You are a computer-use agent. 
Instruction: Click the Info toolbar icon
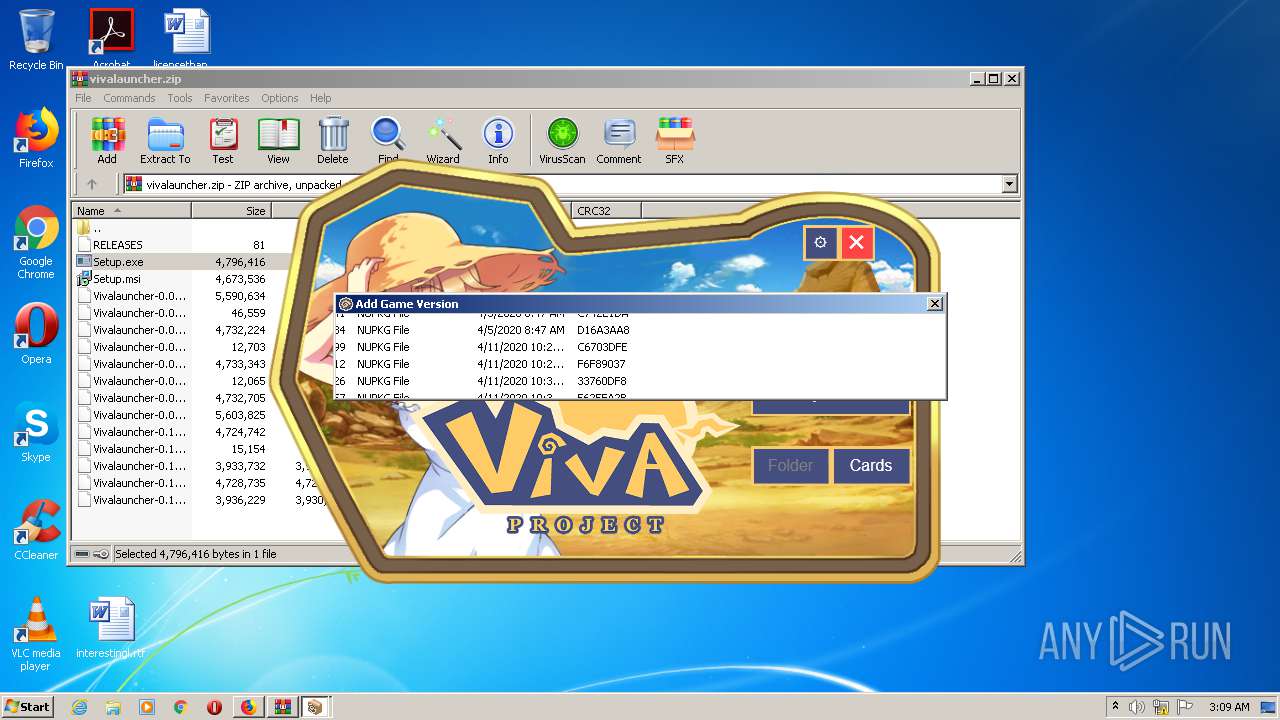(498, 140)
